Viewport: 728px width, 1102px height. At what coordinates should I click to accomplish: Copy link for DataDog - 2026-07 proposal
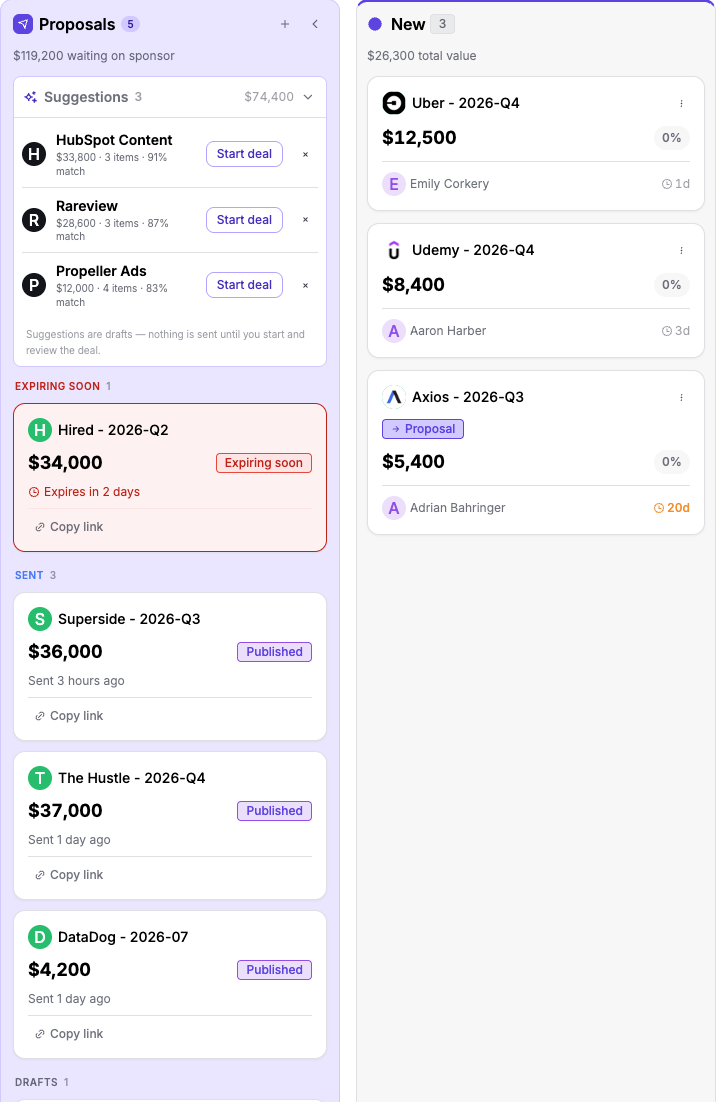(69, 1033)
